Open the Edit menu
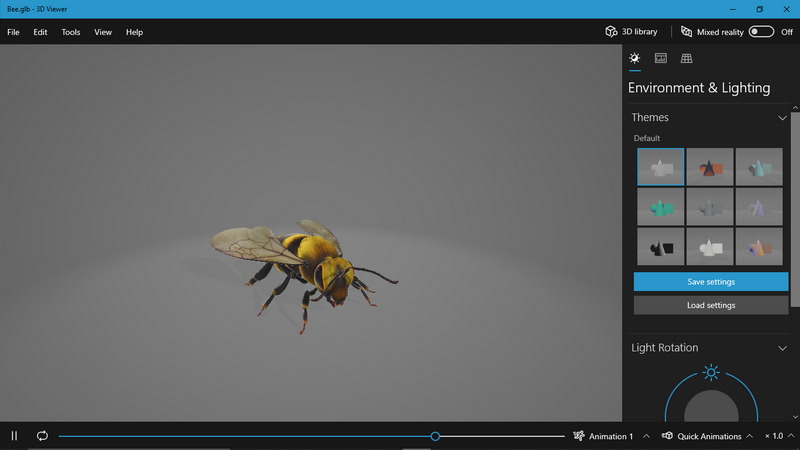The image size is (800, 450). 40,32
